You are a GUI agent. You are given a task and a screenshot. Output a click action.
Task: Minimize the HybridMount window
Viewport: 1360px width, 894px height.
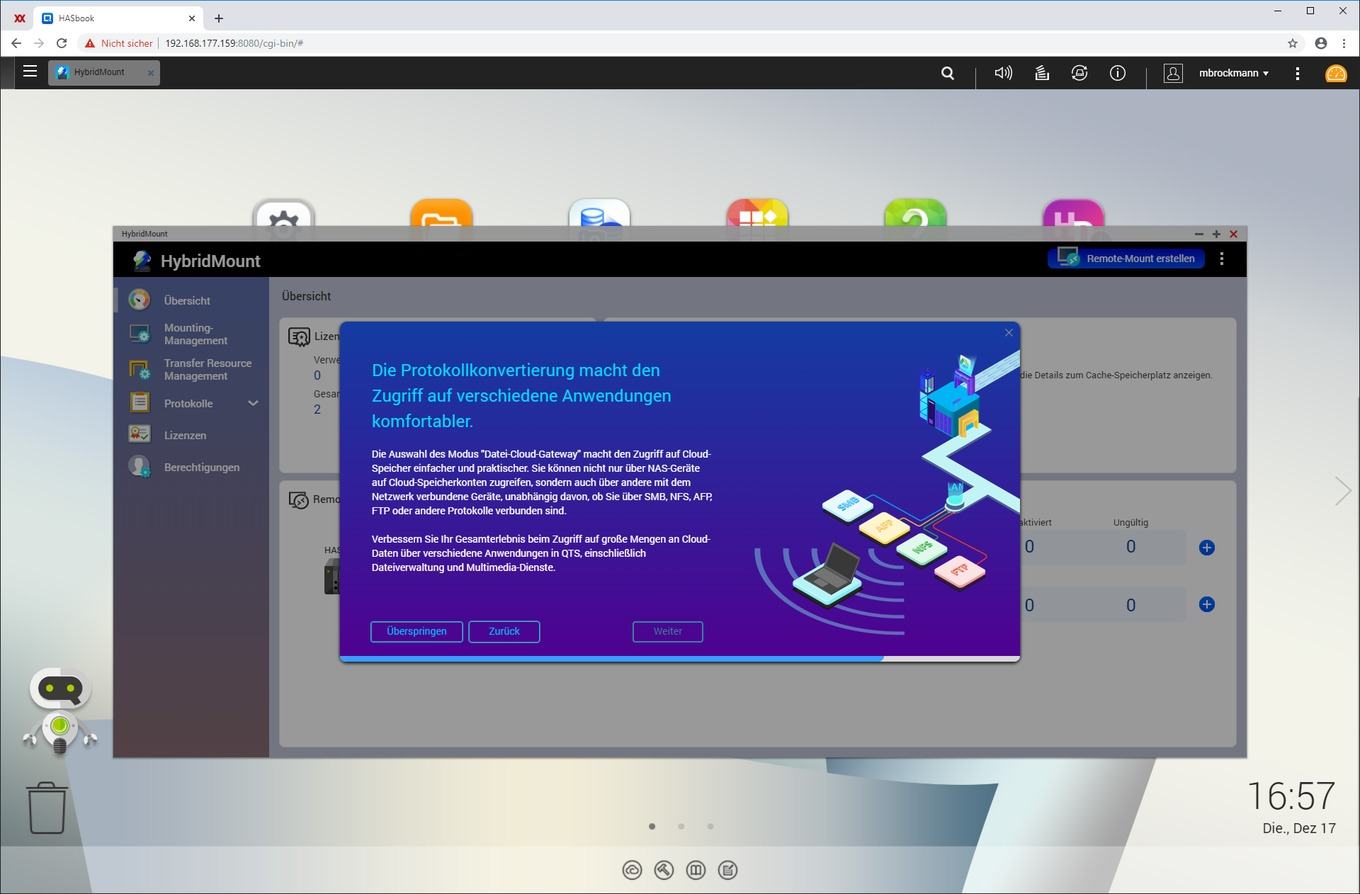pos(1199,234)
